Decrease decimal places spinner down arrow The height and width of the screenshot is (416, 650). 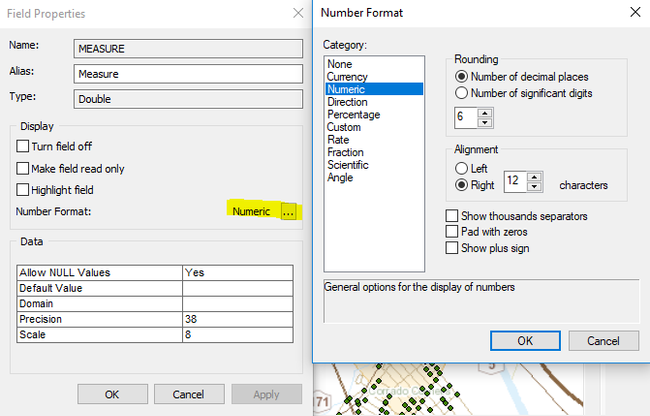click(x=485, y=123)
